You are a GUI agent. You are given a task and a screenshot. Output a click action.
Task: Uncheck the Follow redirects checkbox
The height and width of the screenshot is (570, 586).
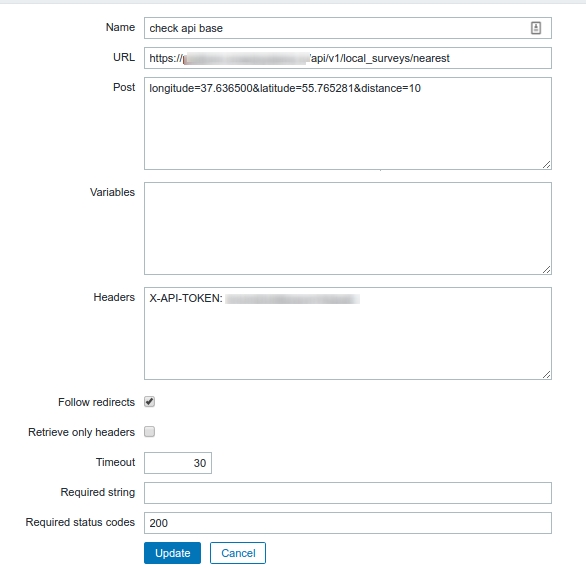[x=149, y=402]
